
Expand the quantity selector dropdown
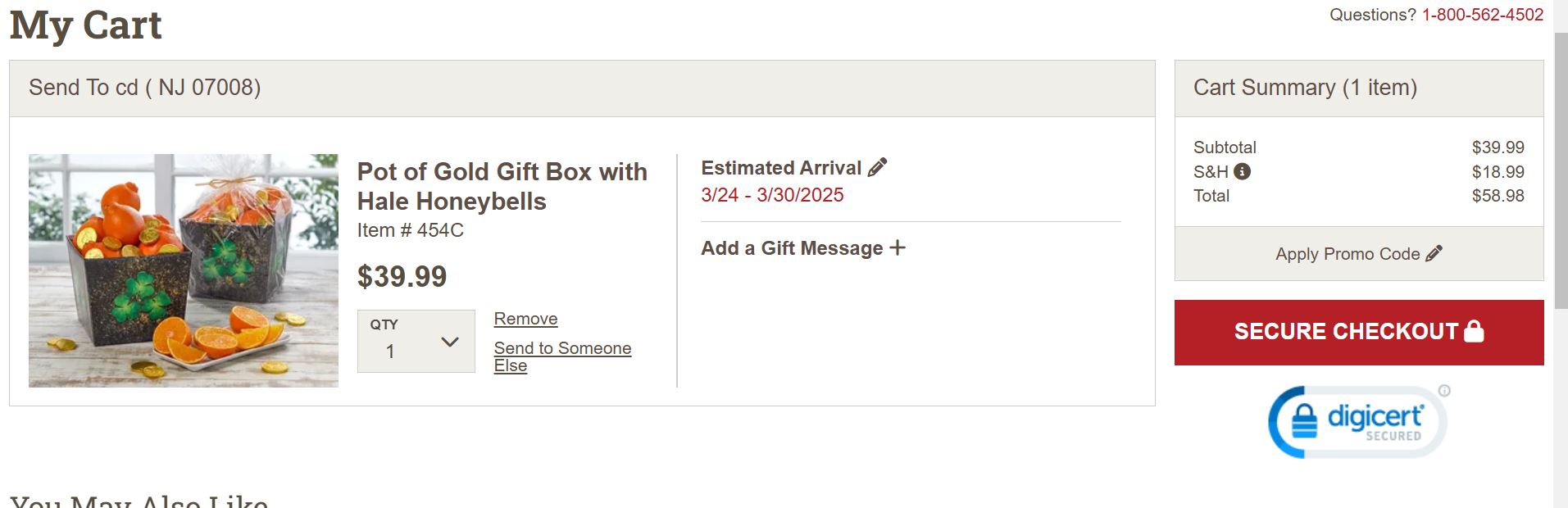[416, 340]
